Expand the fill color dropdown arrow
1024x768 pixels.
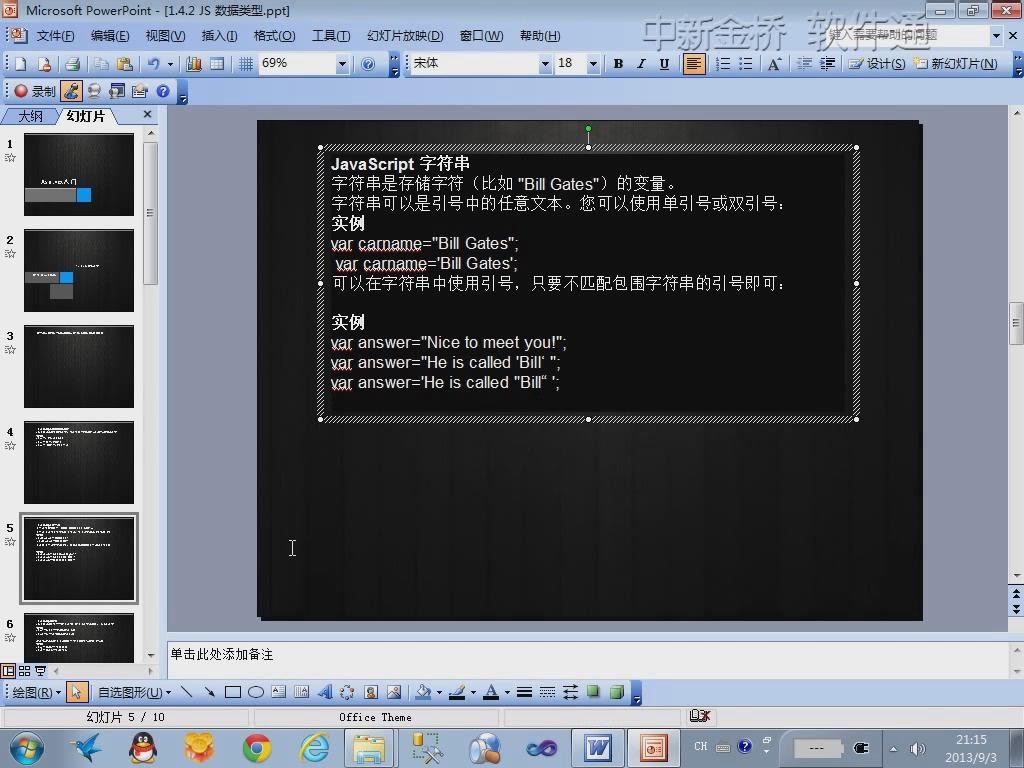click(440, 692)
